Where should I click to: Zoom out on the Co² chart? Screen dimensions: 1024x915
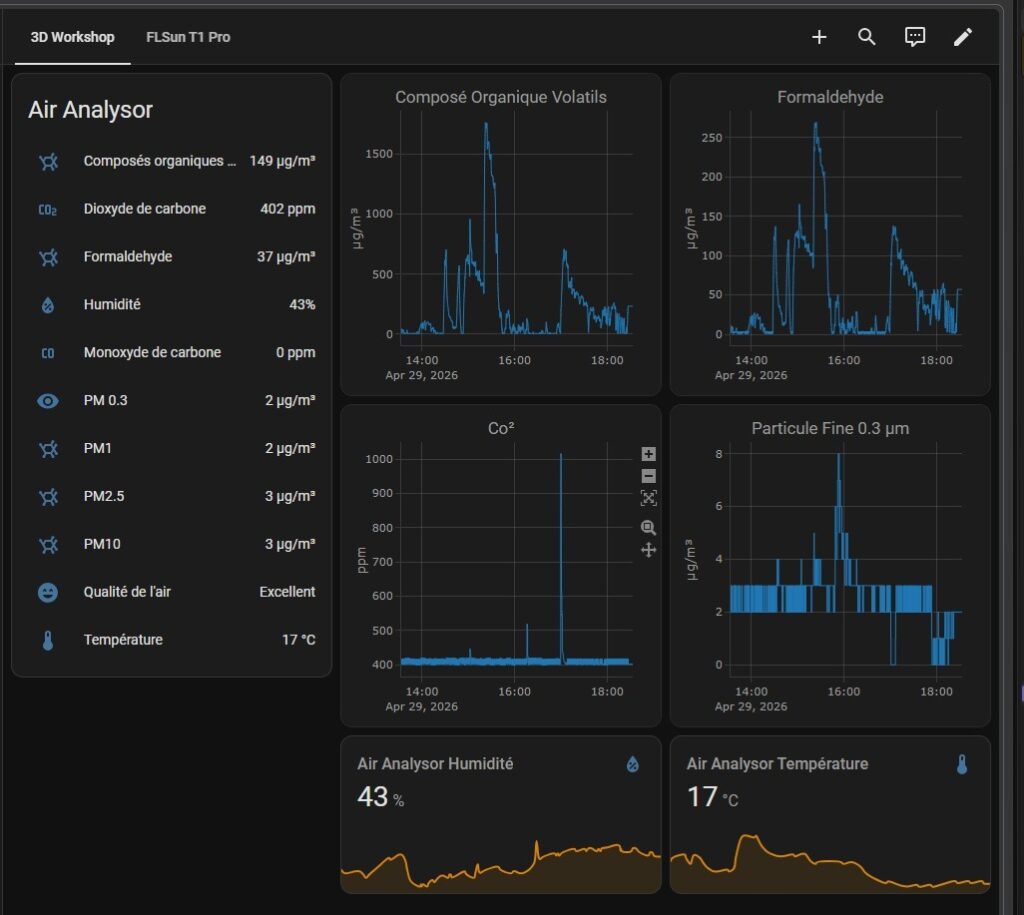648,476
